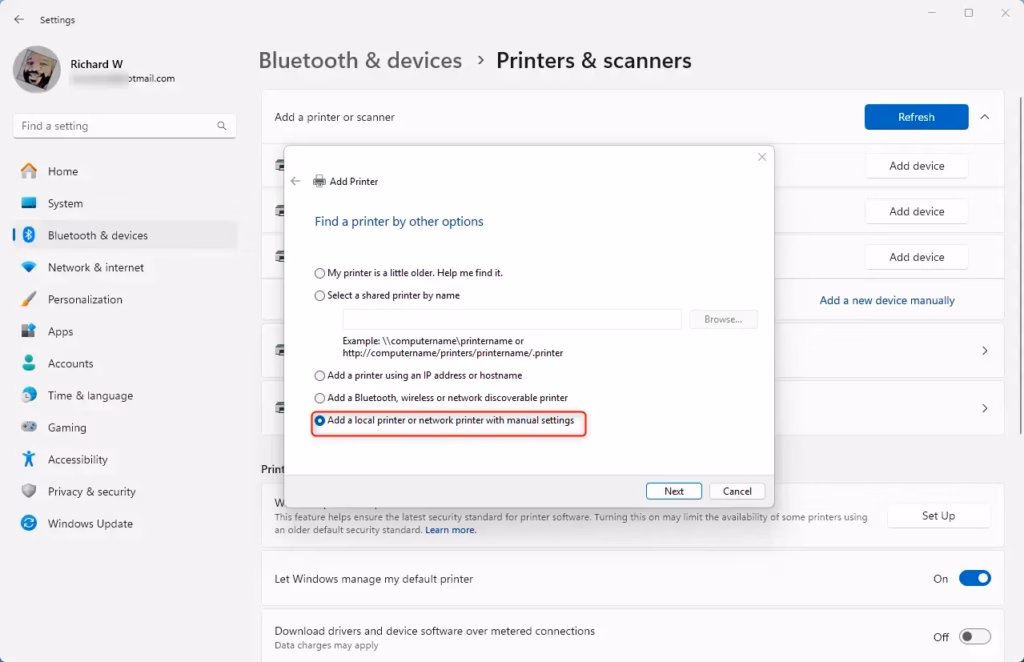
Task: Click the search magnifier icon
Action: (222, 126)
